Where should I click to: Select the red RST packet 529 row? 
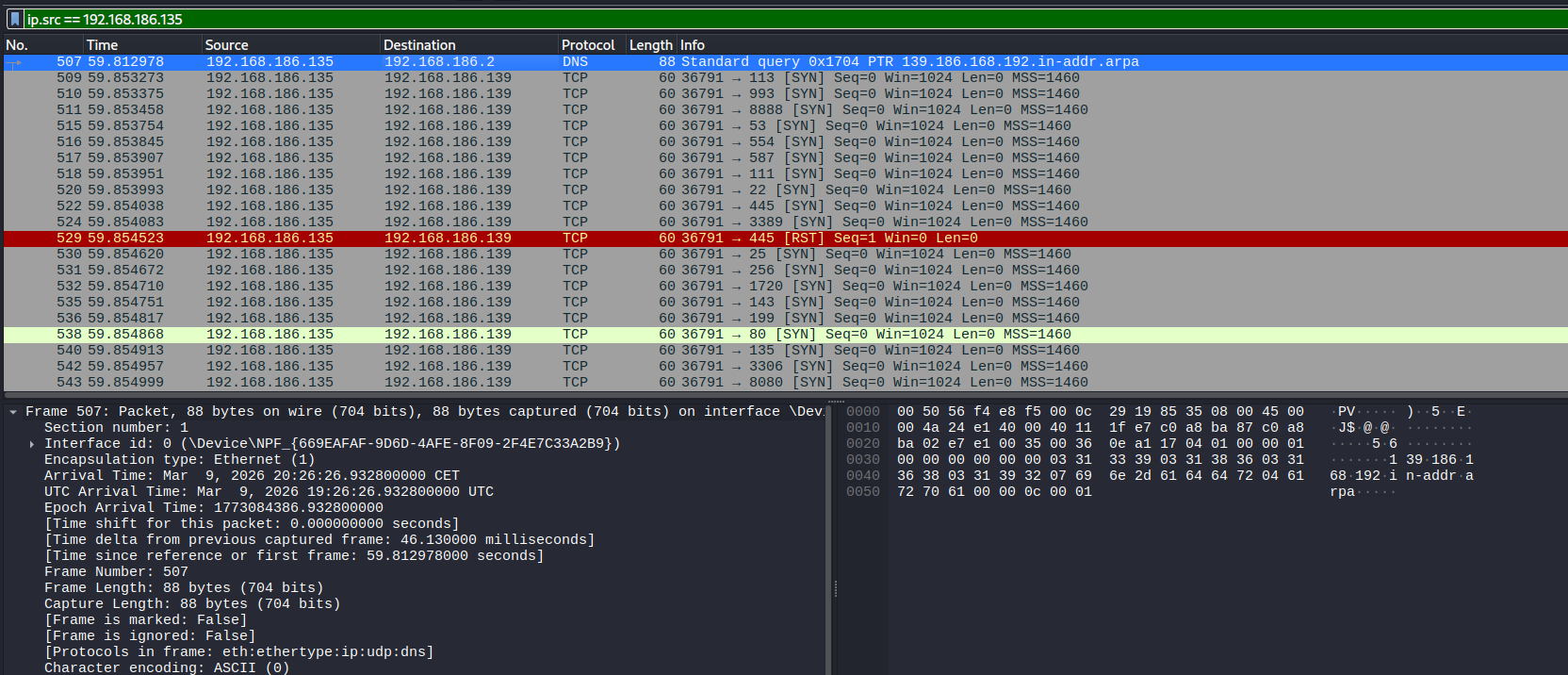(x=786, y=238)
